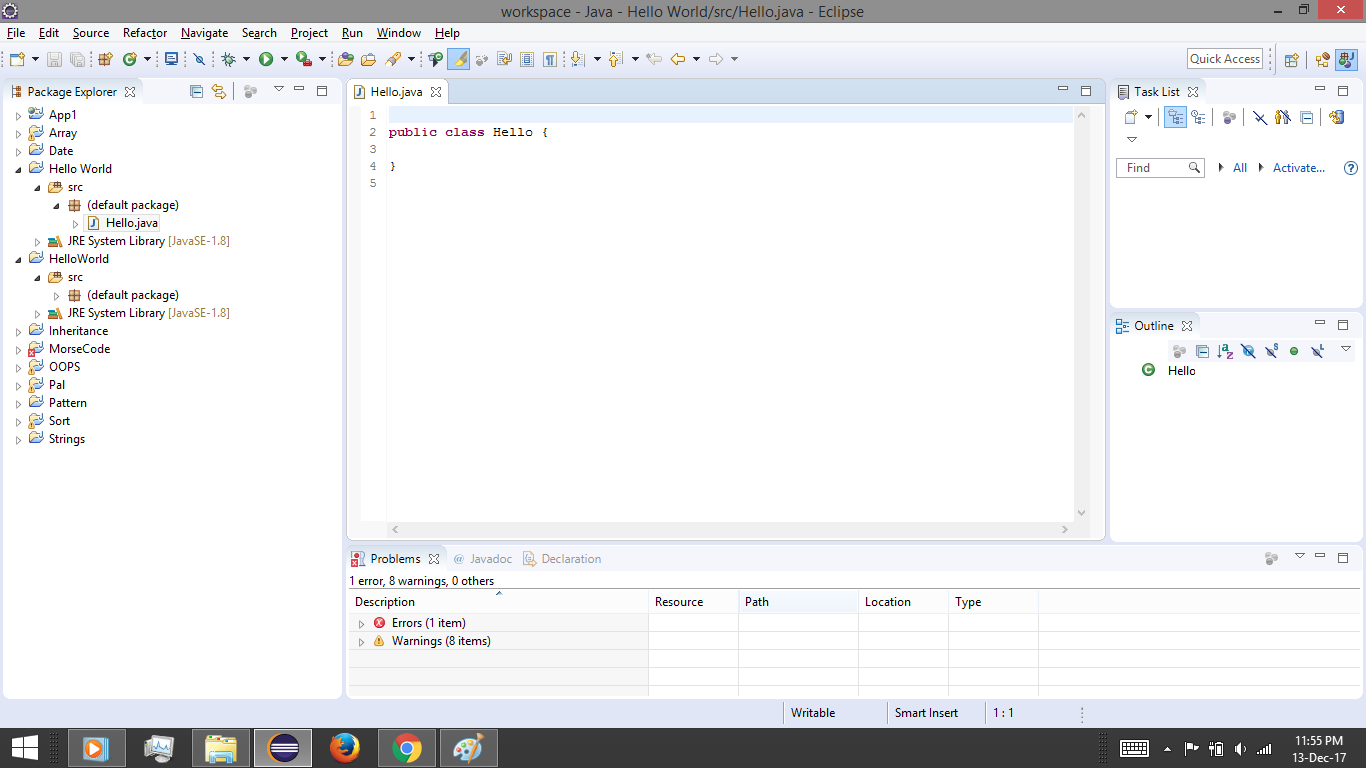This screenshot has width=1366, height=768.
Task: Click the New Task icon in Task List
Action: point(1131,117)
